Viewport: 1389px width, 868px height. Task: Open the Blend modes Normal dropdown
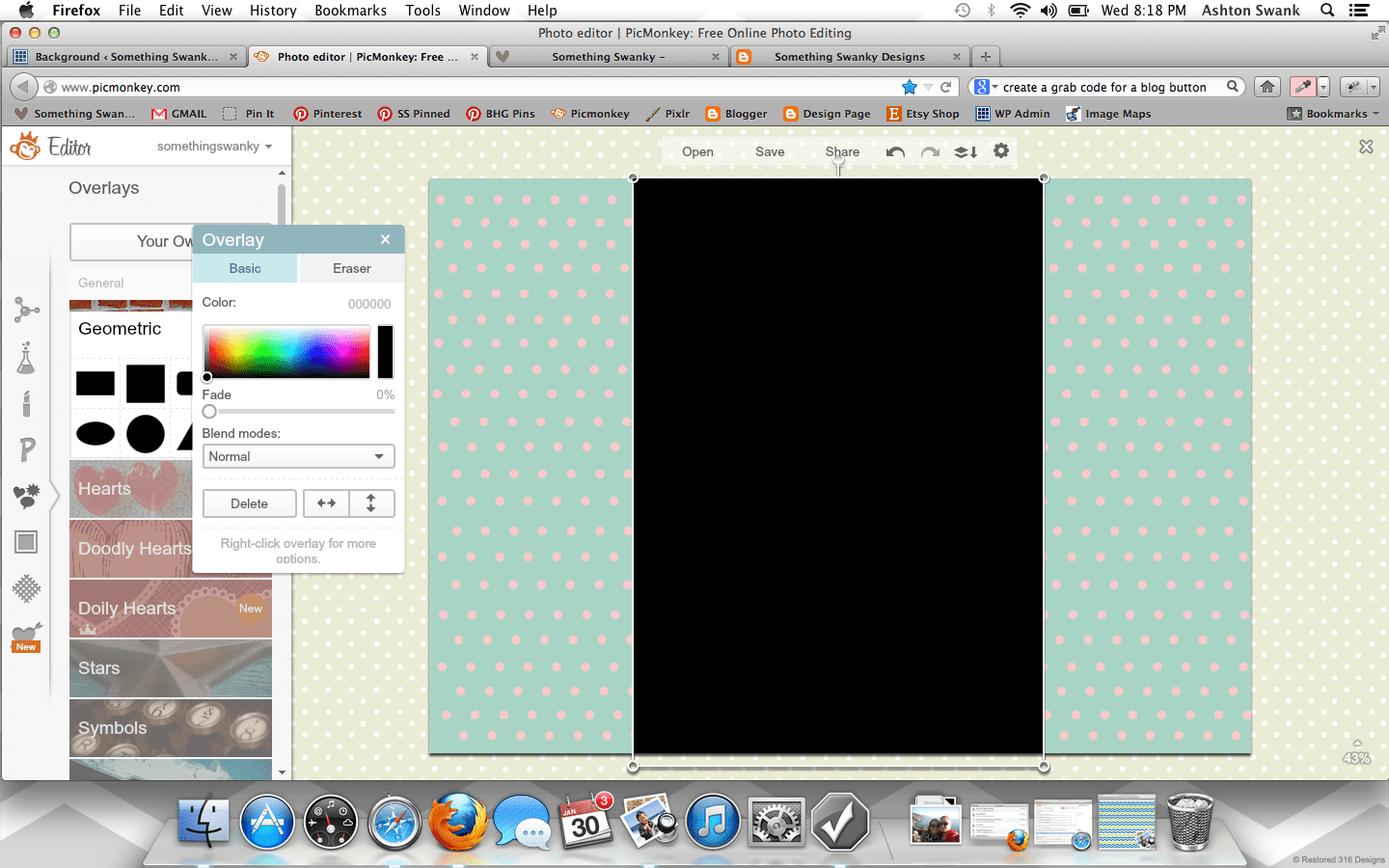[x=298, y=456]
